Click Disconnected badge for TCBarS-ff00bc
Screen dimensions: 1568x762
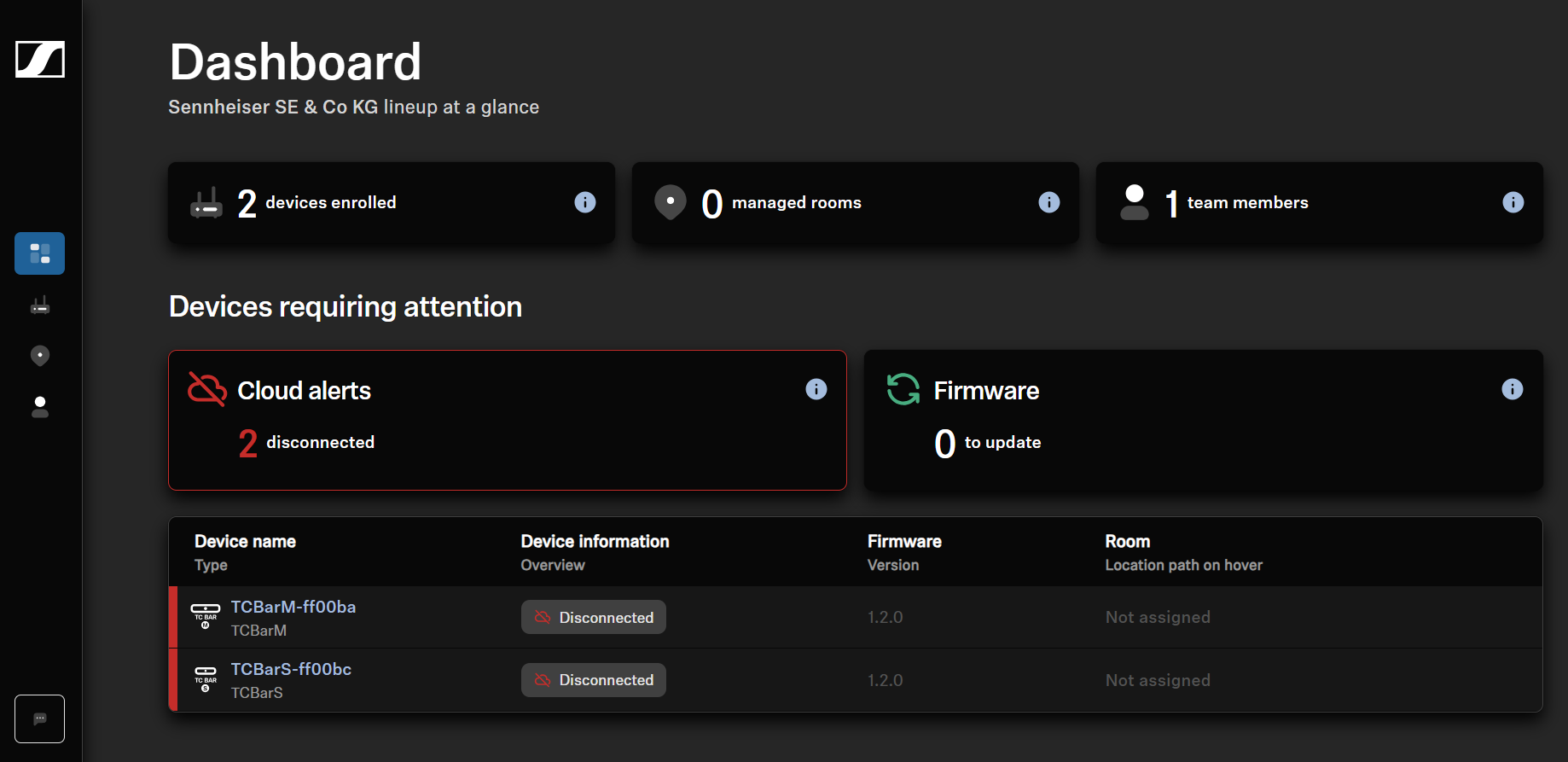click(594, 680)
